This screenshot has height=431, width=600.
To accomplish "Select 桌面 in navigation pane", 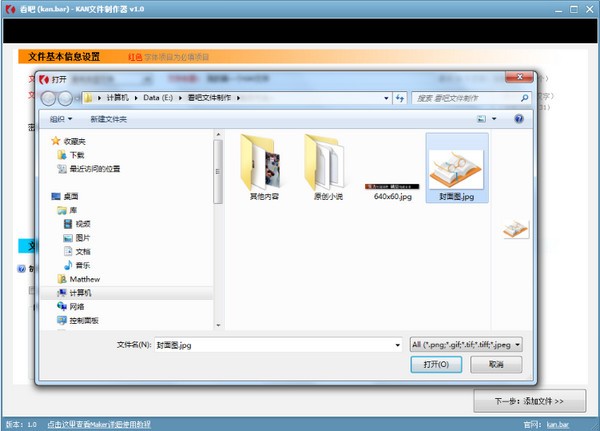I will 65,196.
